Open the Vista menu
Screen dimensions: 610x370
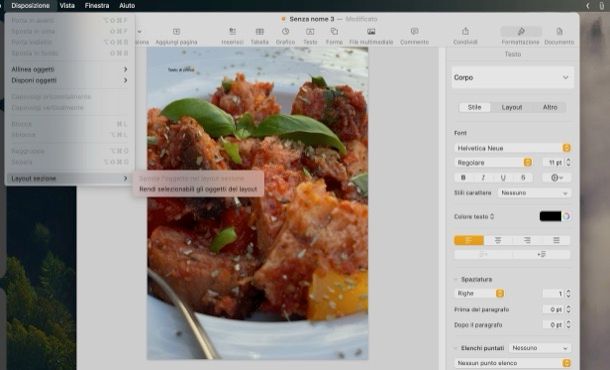pos(67,5)
